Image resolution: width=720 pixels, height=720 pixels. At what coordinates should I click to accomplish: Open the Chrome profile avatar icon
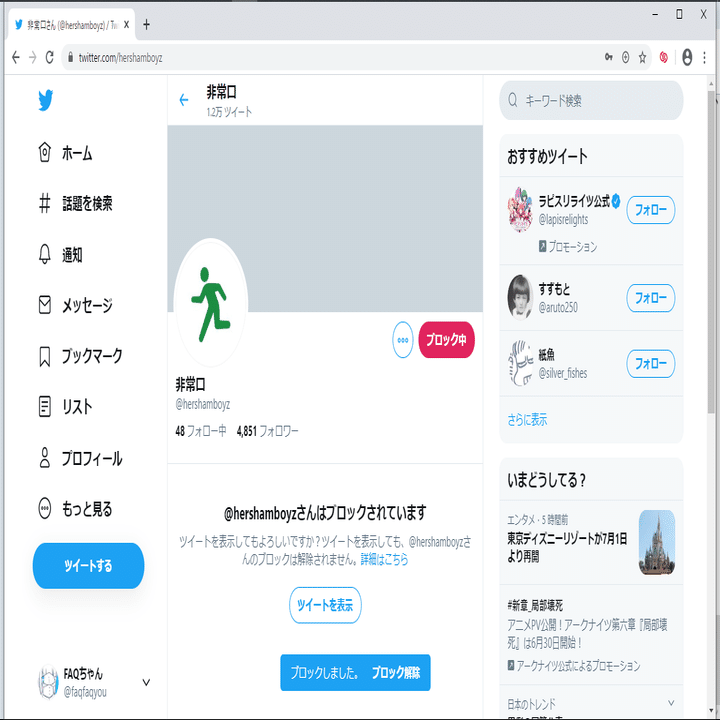[687, 57]
